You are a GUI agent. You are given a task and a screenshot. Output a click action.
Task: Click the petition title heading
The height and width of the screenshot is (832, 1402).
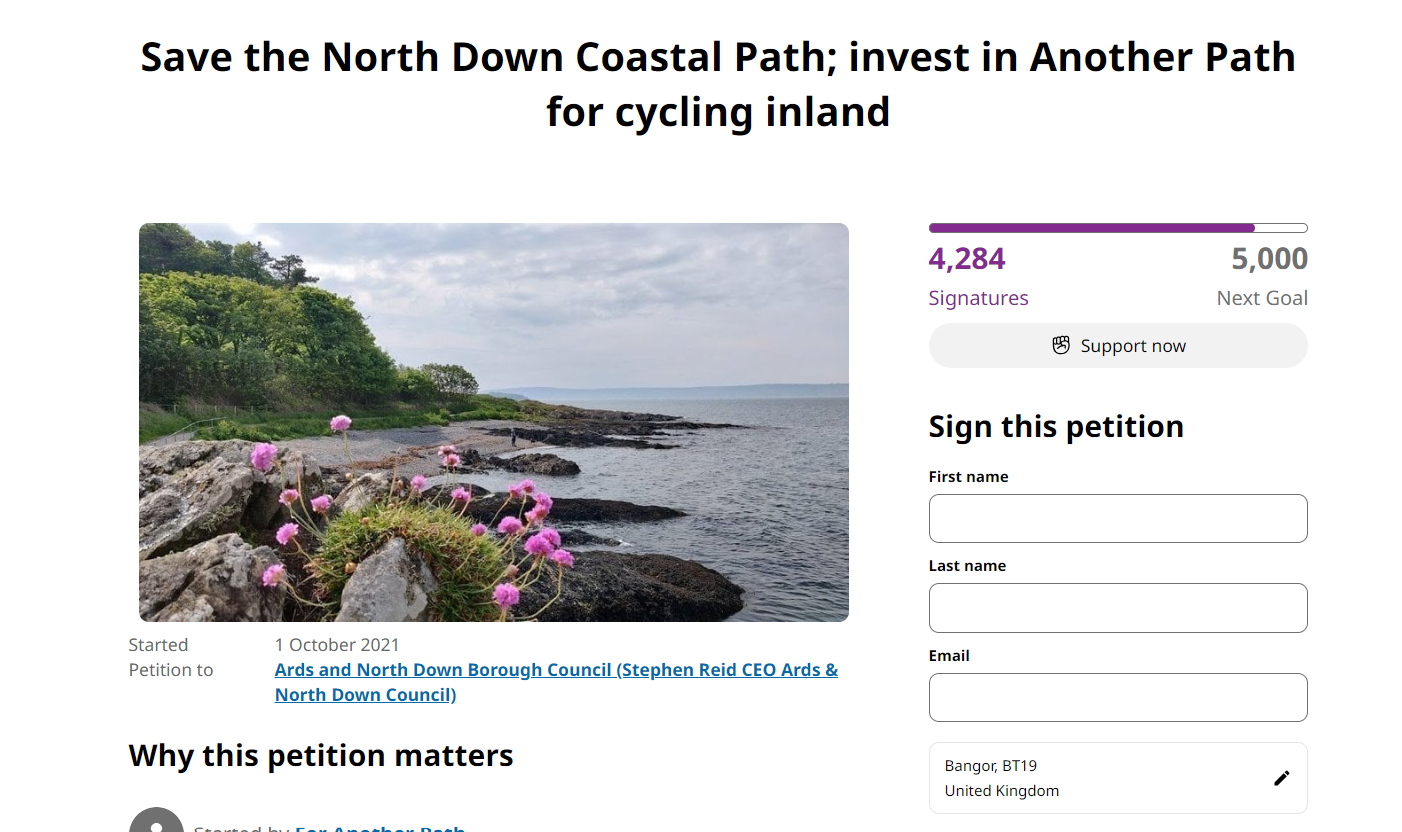(718, 84)
